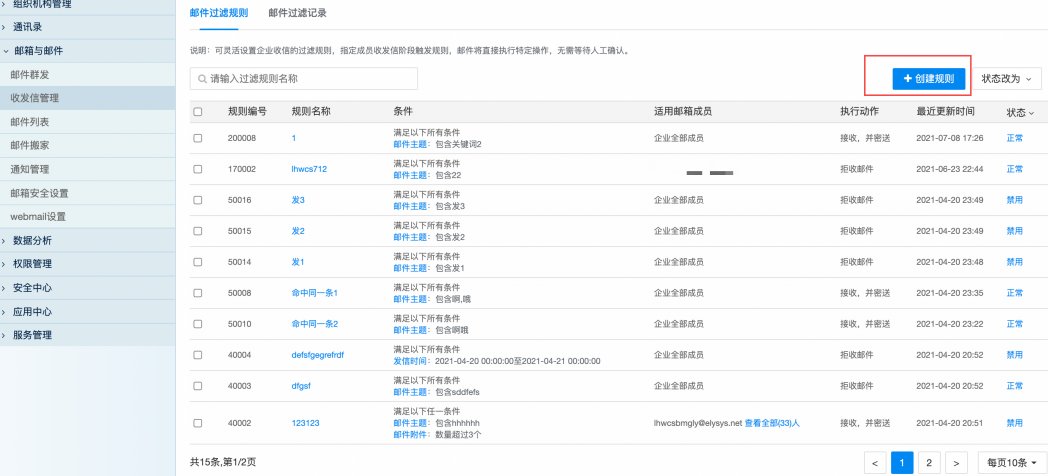1048x476 pixels.
Task: Click 查看全部(33)人 link
Action: [x=773, y=423]
